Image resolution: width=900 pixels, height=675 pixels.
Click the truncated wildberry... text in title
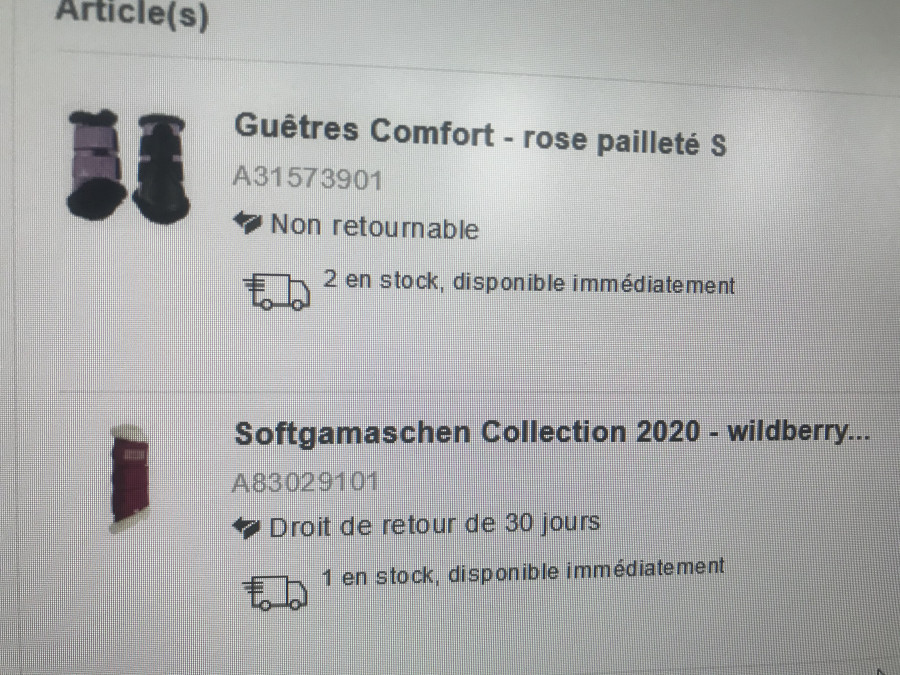pyautogui.click(x=798, y=431)
